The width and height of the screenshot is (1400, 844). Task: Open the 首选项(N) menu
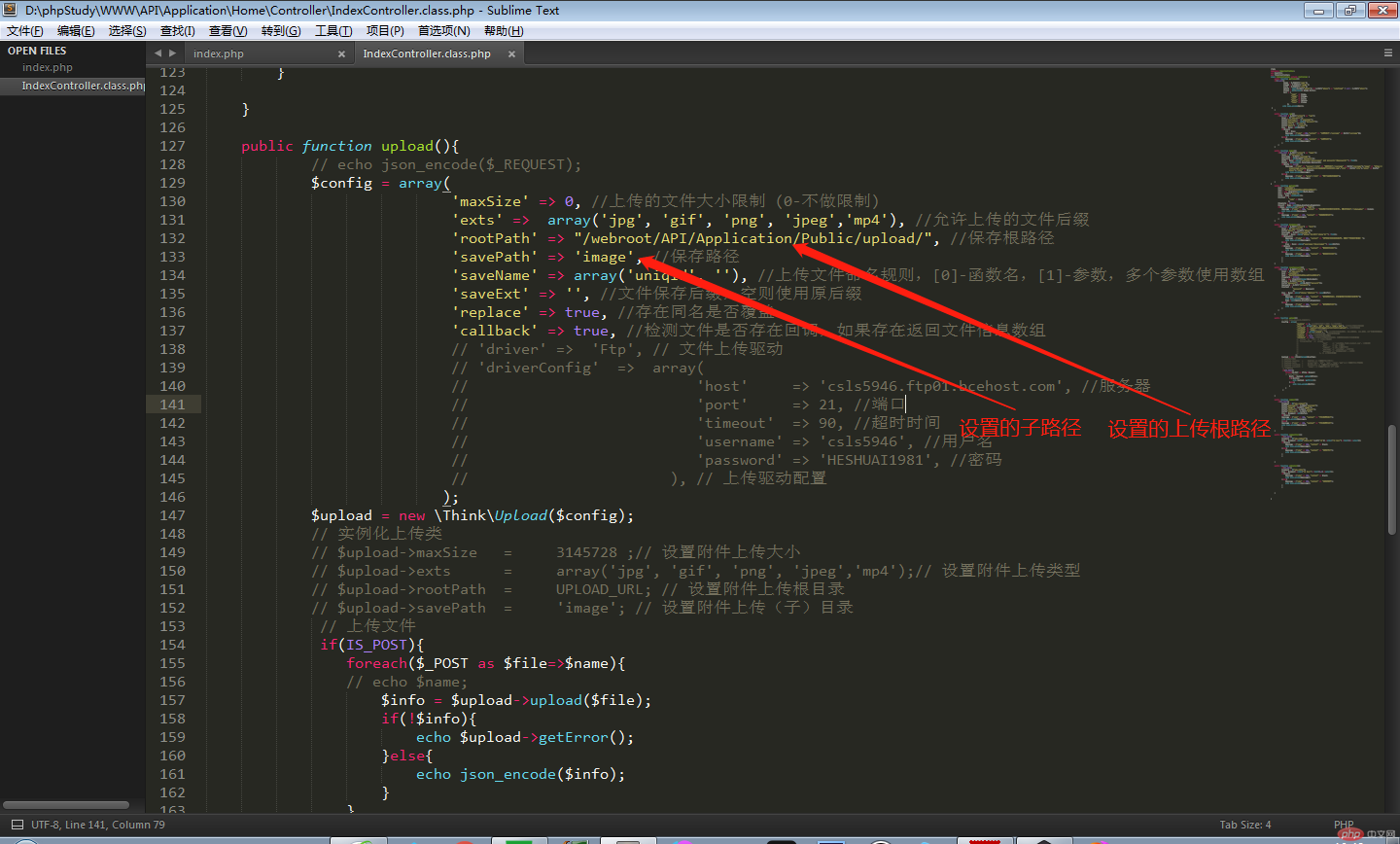[444, 30]
